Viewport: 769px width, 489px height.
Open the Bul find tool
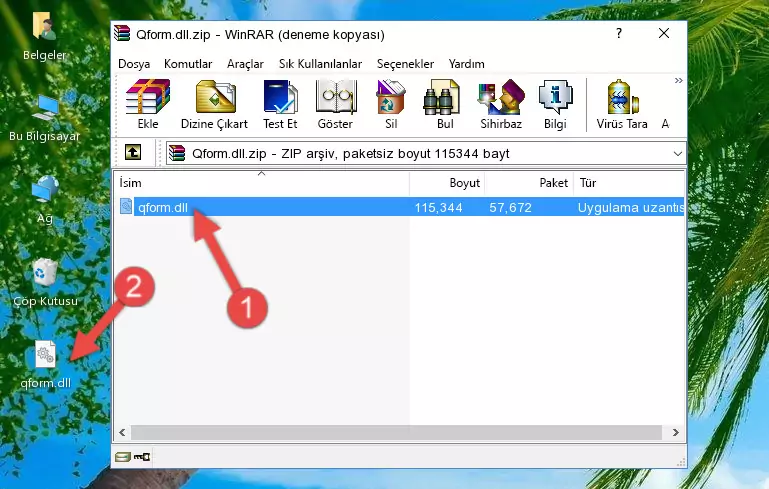coord(444,104)
